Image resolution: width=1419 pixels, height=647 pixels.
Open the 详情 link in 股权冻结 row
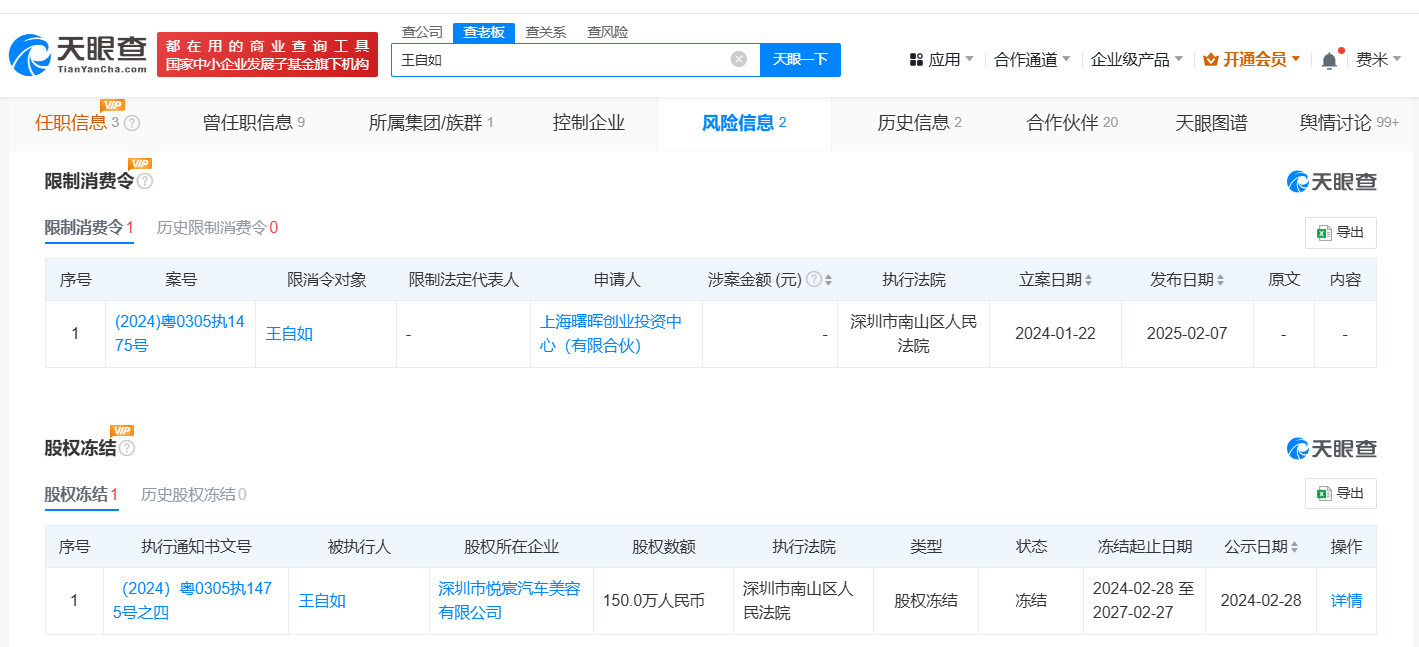[1346, 601]
